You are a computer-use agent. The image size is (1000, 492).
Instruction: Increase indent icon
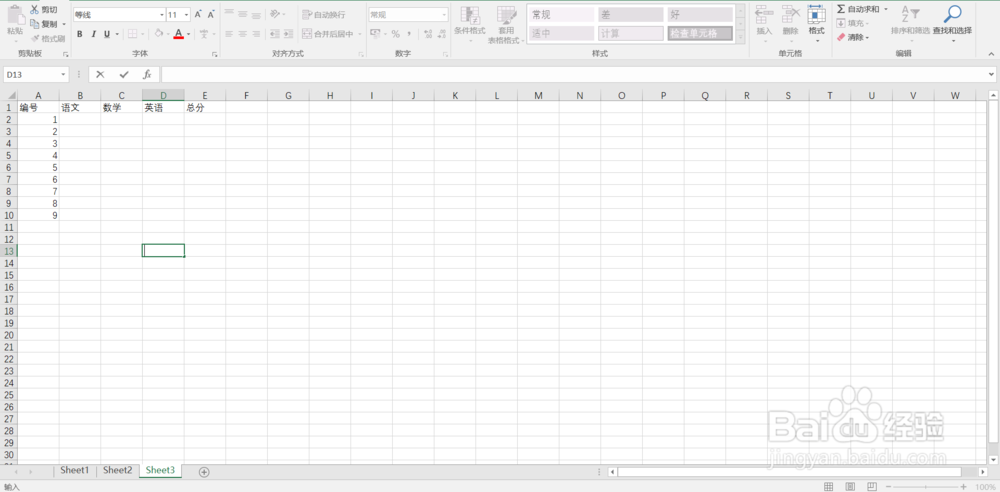pyautogui.click(x=288, y=34)
